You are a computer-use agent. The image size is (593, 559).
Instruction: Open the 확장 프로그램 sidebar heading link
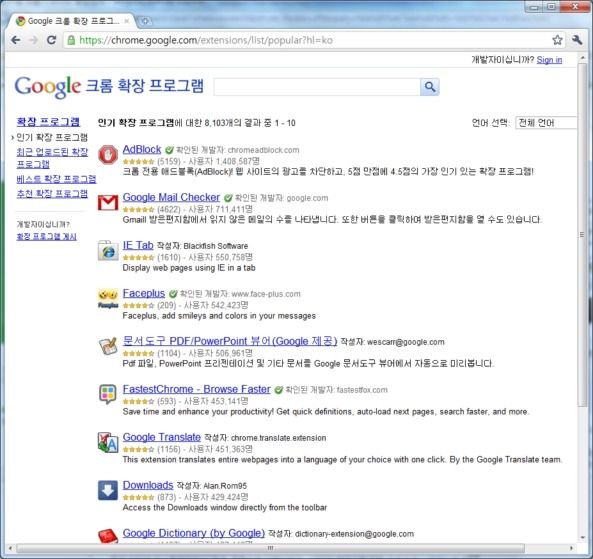(x=48, y=121)
